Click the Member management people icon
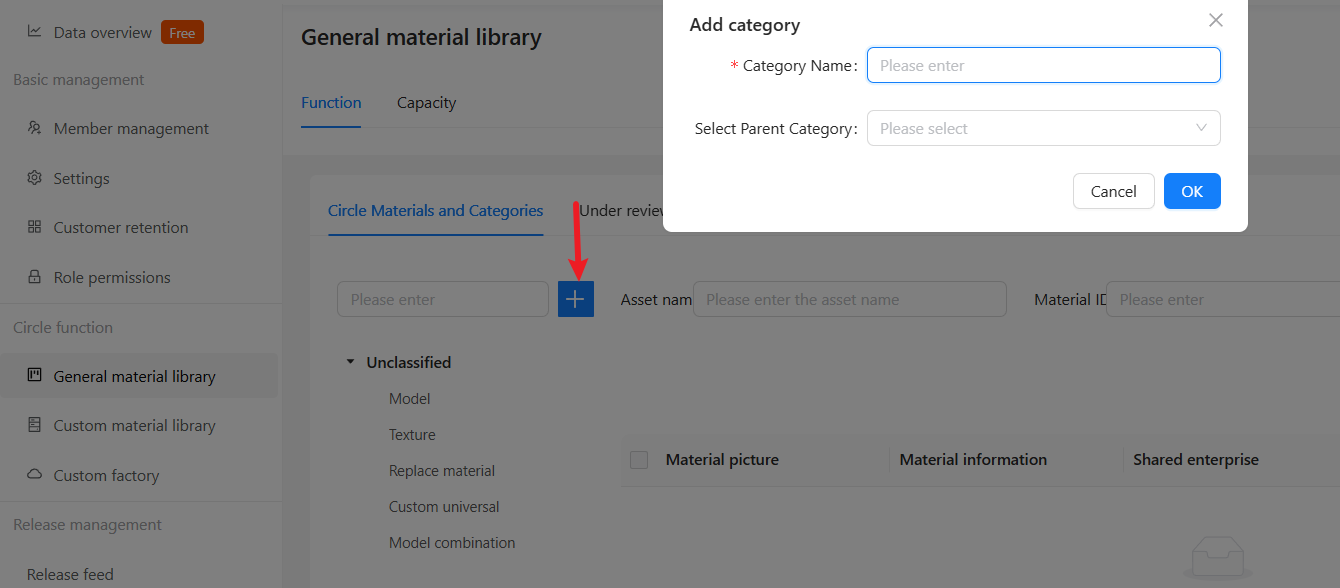The image size is (1340, 588). coord(34,128)
